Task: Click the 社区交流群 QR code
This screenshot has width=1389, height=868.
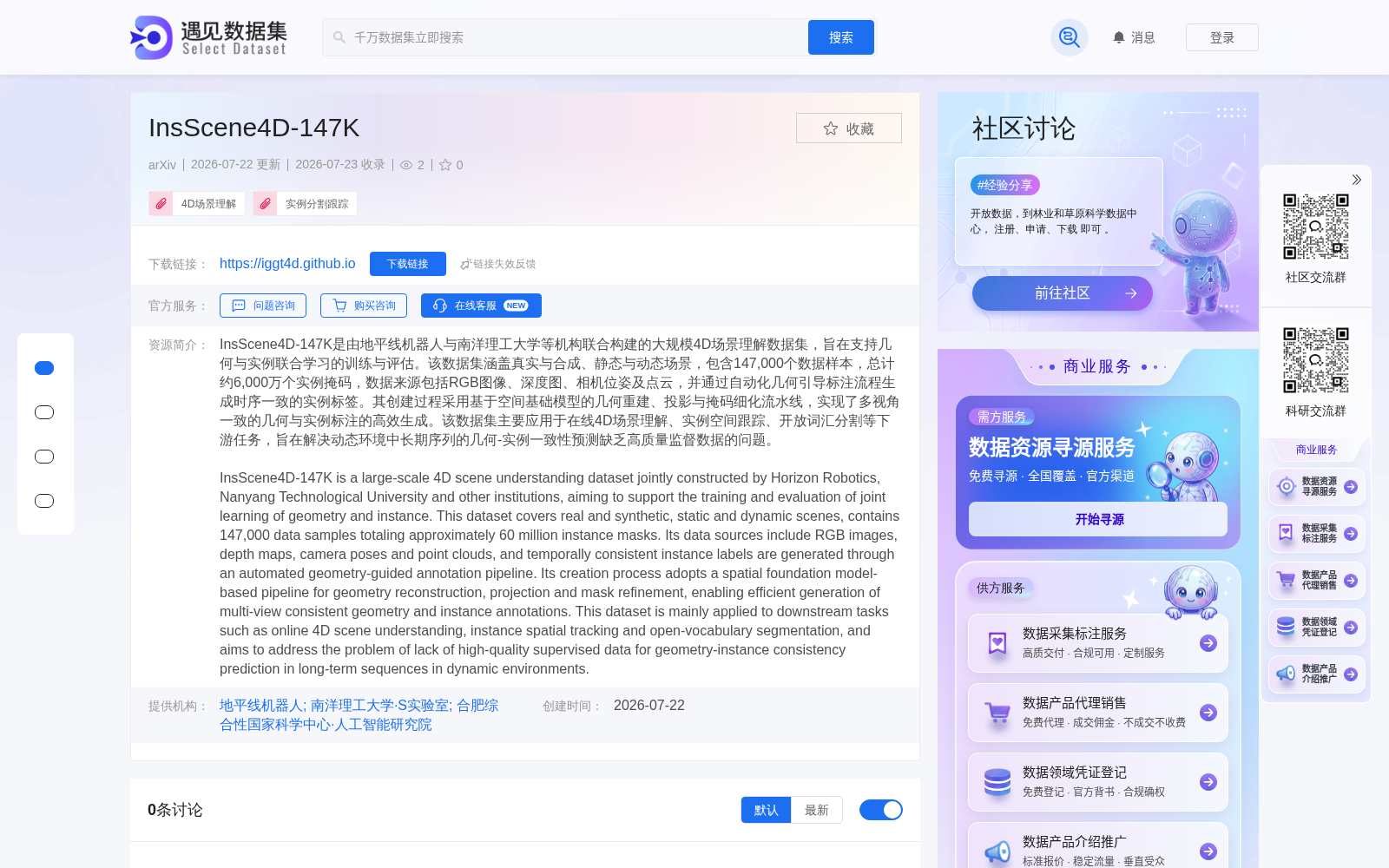Action: coord(1316,227)
